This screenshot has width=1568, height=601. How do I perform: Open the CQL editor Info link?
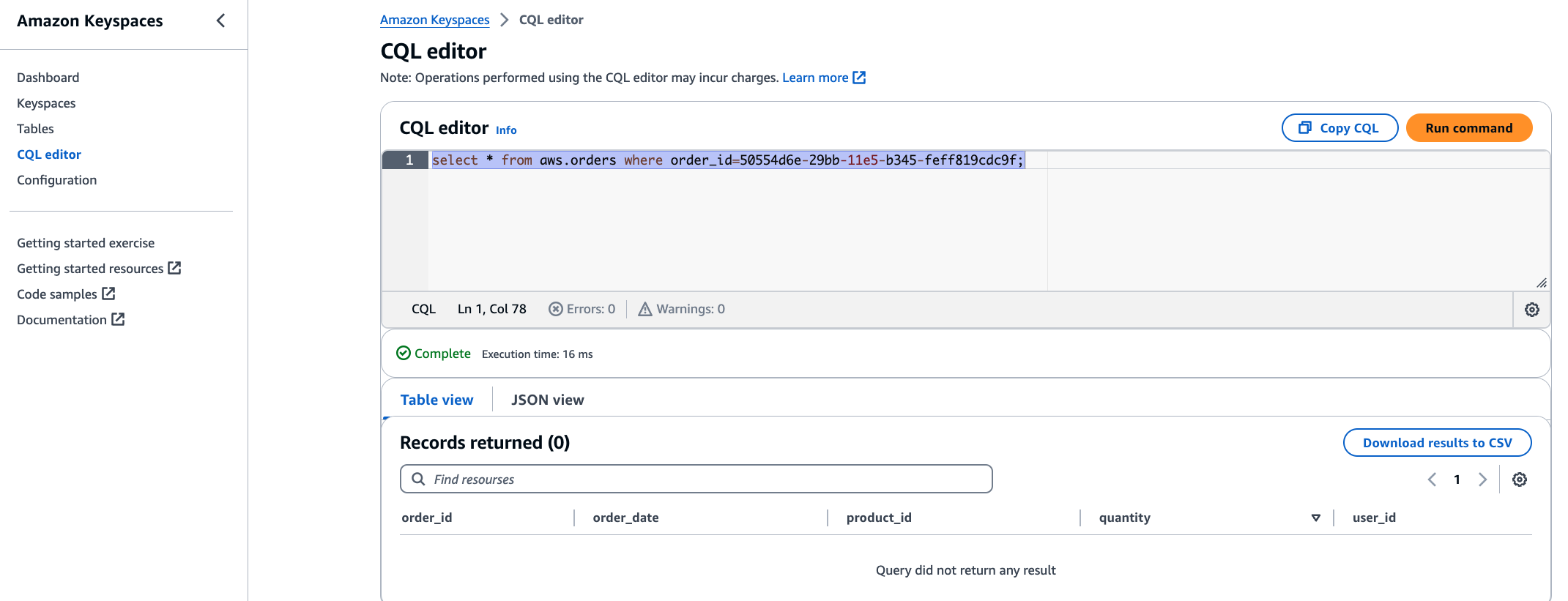pos(506,130)
